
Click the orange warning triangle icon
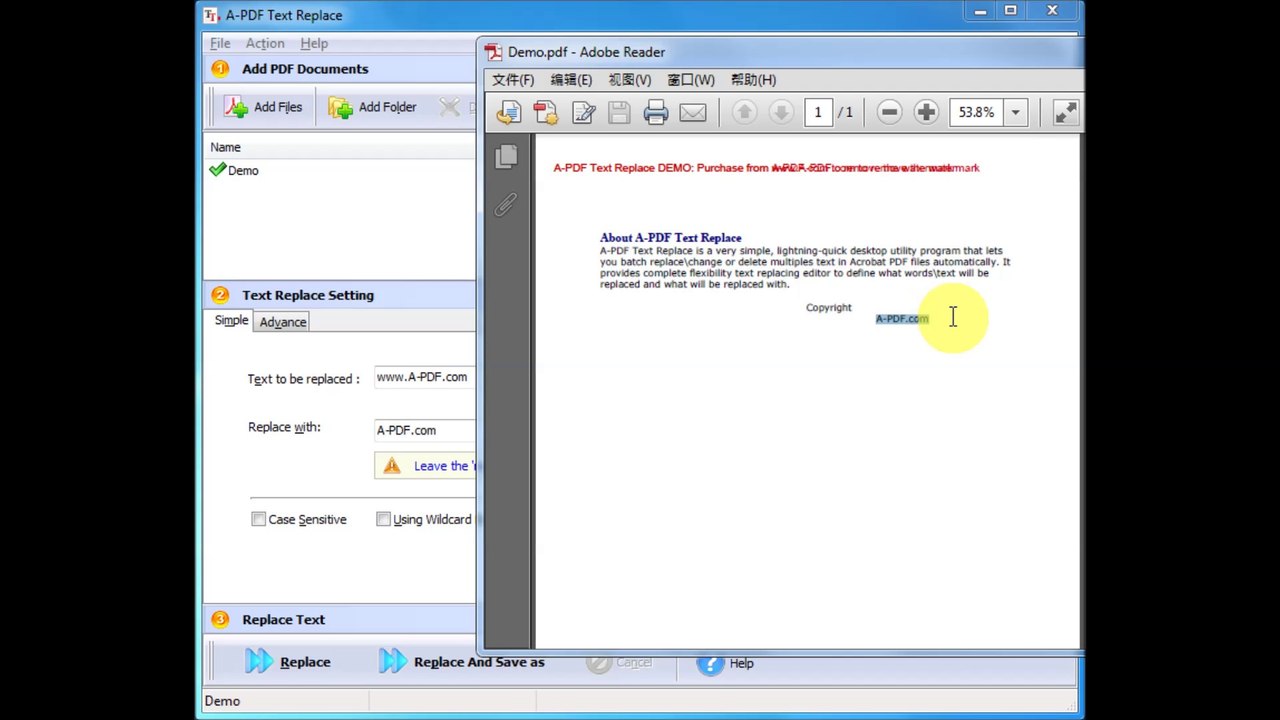point(391,466)
